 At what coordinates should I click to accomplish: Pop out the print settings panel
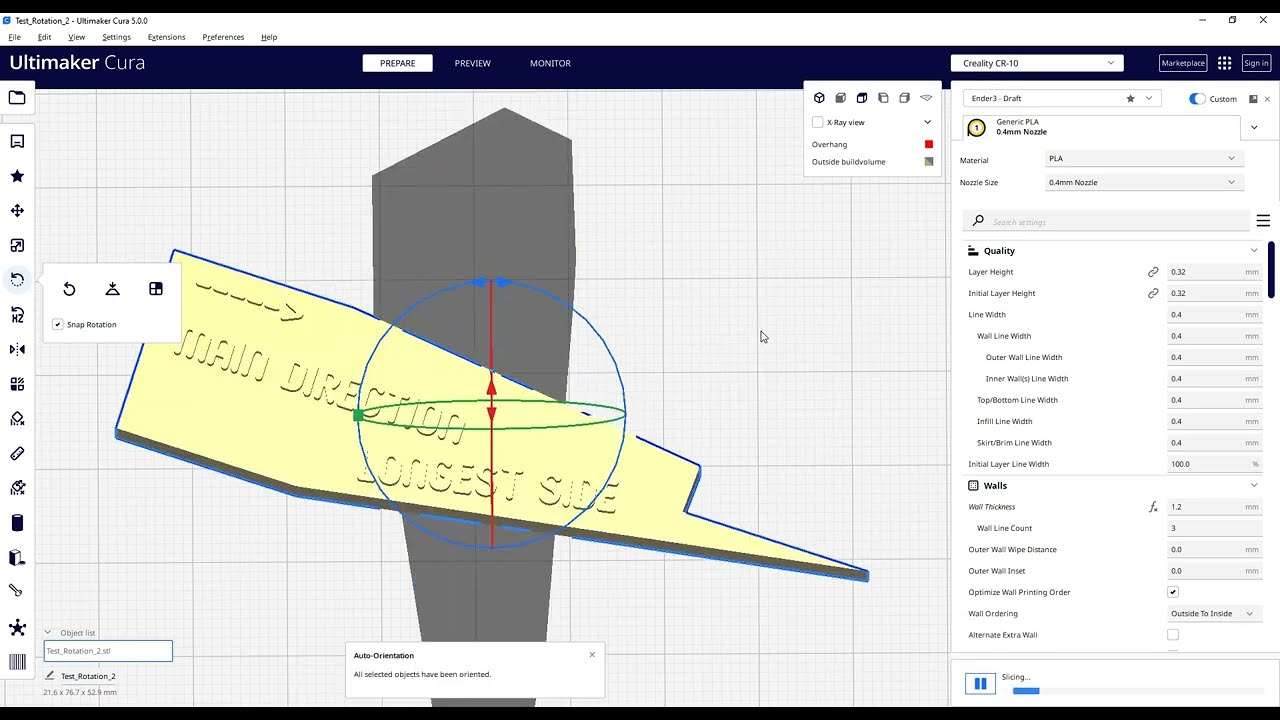(1253, 99)
